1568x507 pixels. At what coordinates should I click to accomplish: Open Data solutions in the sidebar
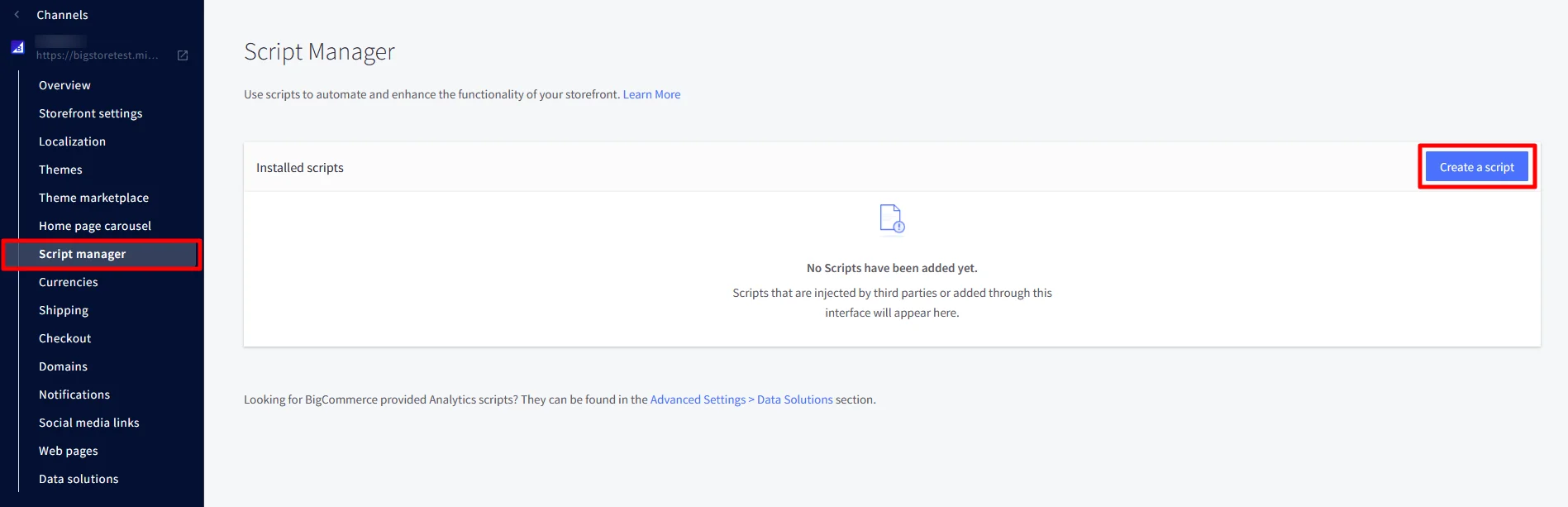(x=79, y=479)
